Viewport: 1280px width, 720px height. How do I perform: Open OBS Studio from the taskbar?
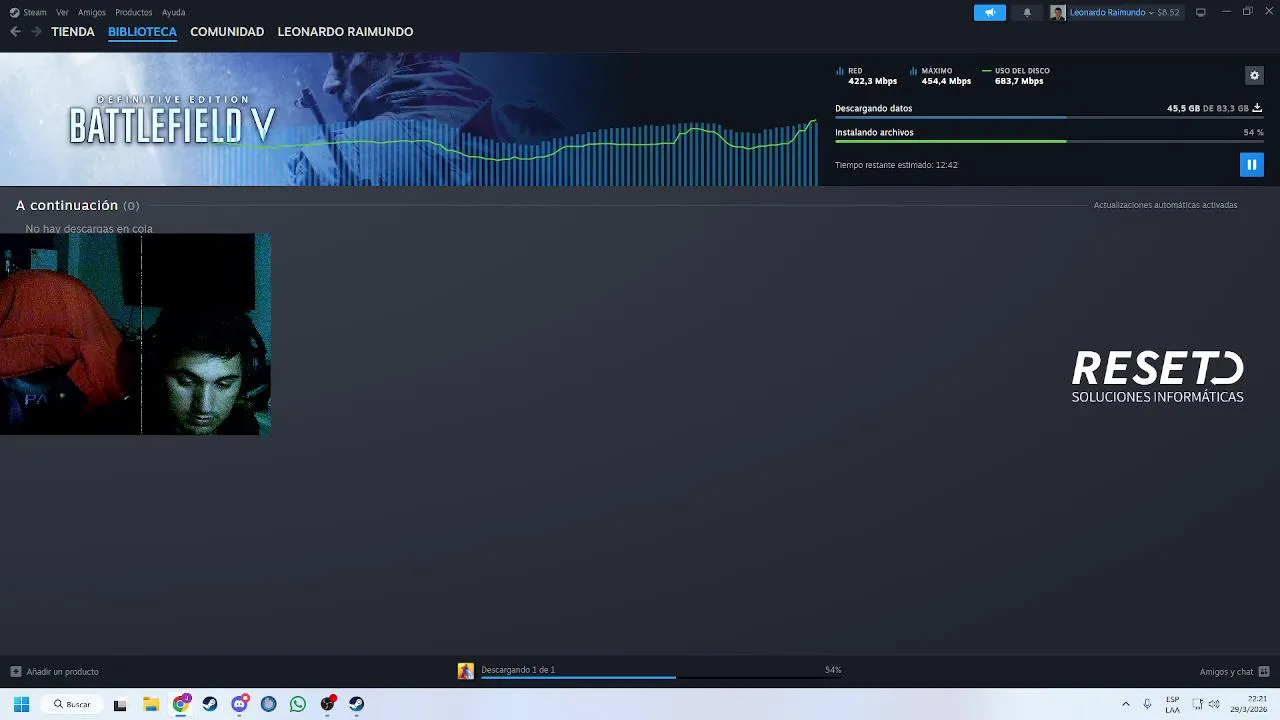(327, 704)
